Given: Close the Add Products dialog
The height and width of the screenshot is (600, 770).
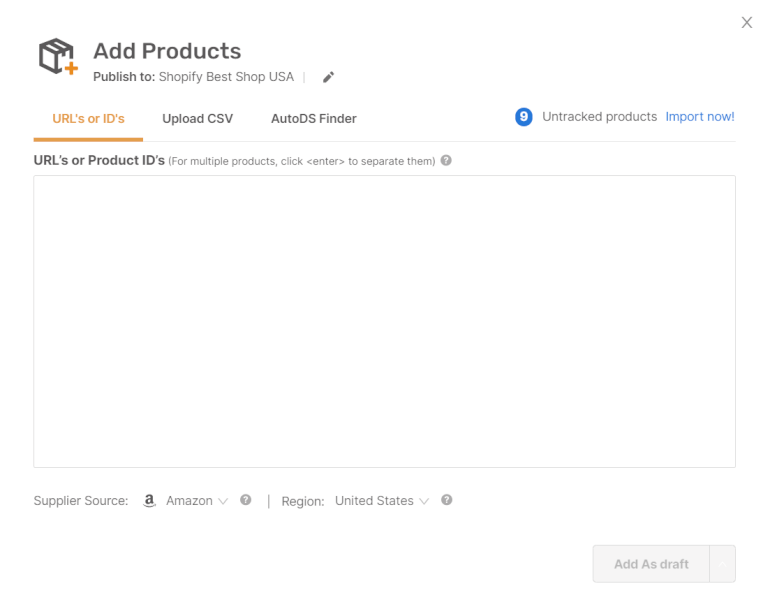Looking at the screenshot, I should [746, 23].
